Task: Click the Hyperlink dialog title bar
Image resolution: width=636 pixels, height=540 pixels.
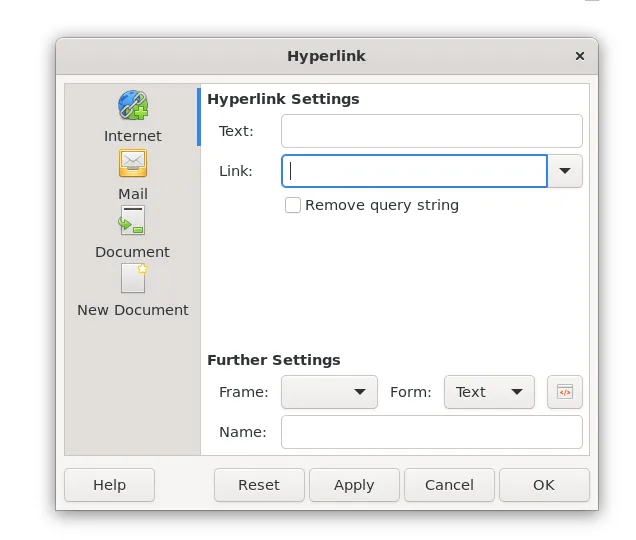Action: pyautogui.click(x=326, y=56)
